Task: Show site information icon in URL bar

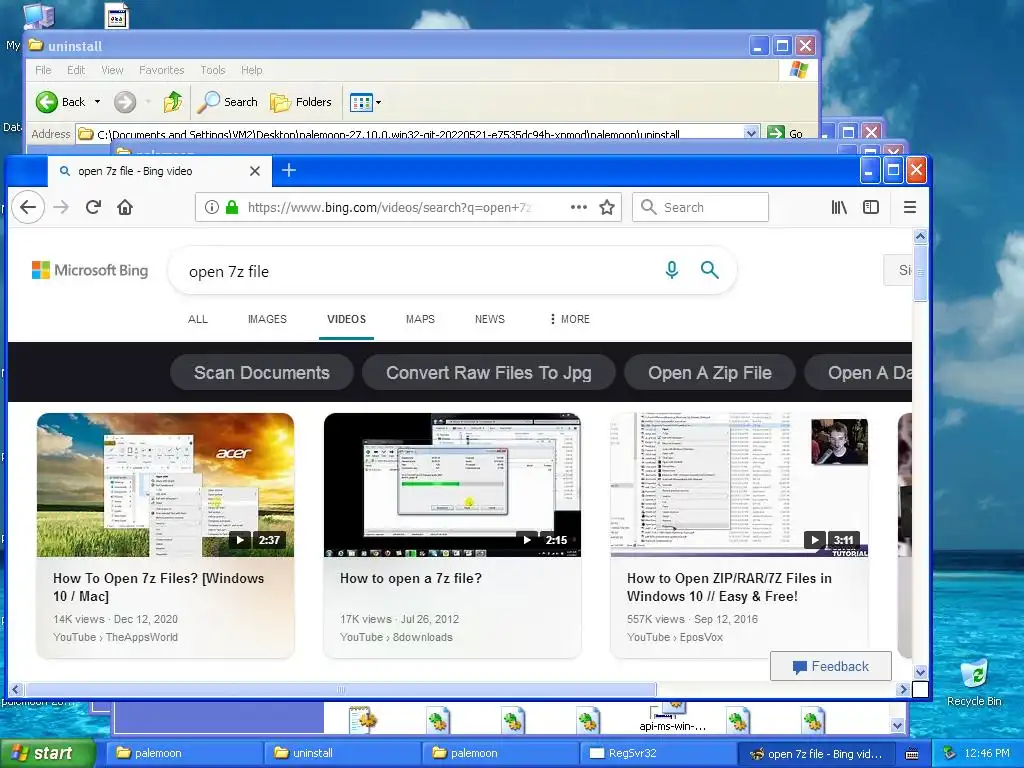Action: [x=212, y=208]
